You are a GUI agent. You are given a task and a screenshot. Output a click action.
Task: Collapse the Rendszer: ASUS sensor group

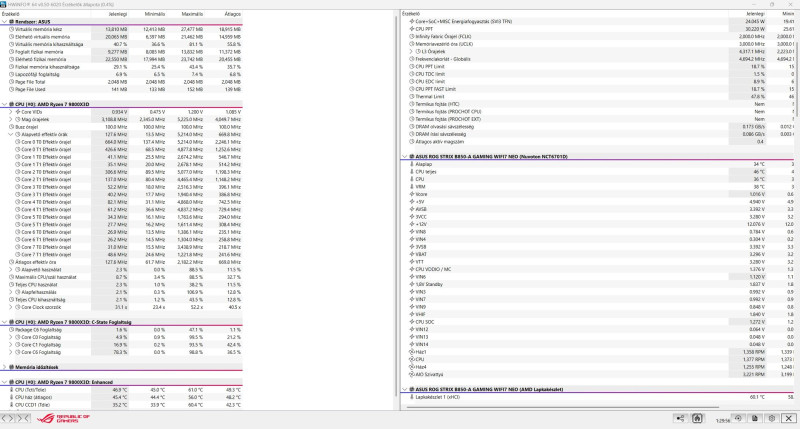pyautogui.click(x=5, y=22)
